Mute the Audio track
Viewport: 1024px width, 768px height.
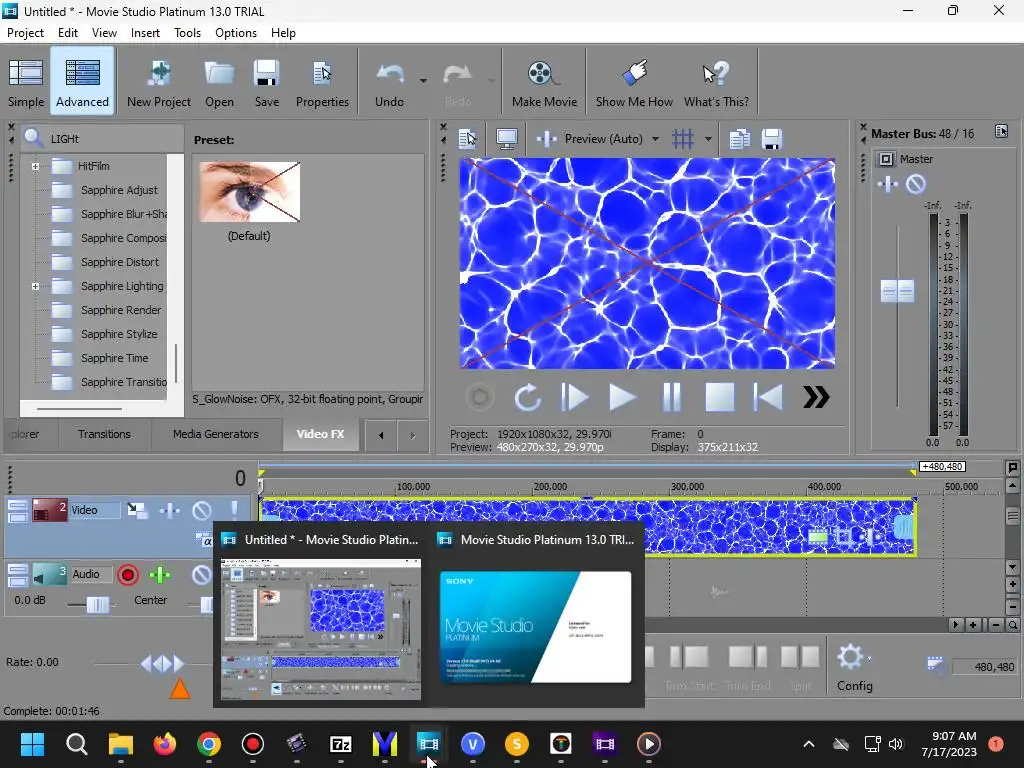(x=201, y=575)
